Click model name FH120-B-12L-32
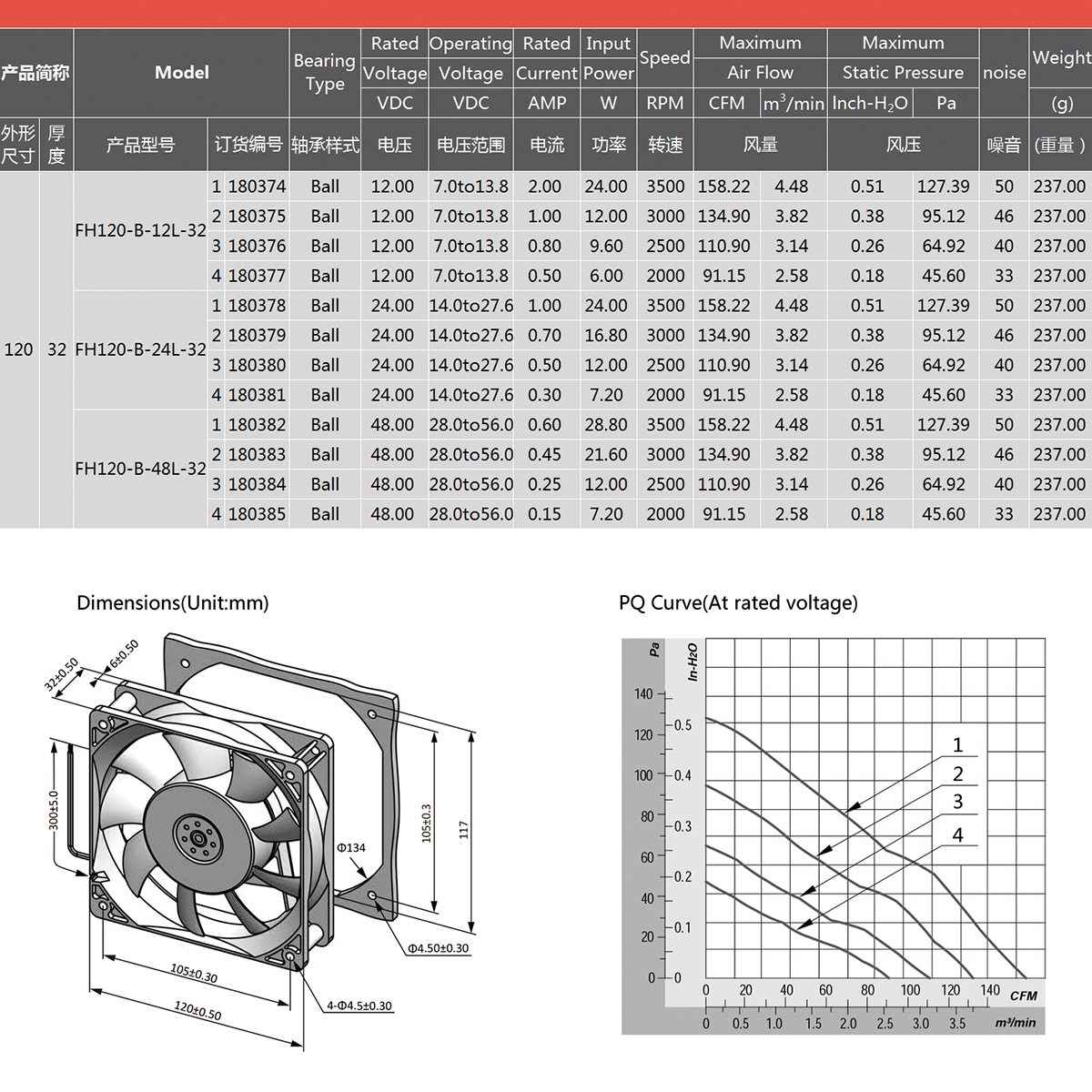Viewport: 1092px width, 1092px height. point(140,230)
